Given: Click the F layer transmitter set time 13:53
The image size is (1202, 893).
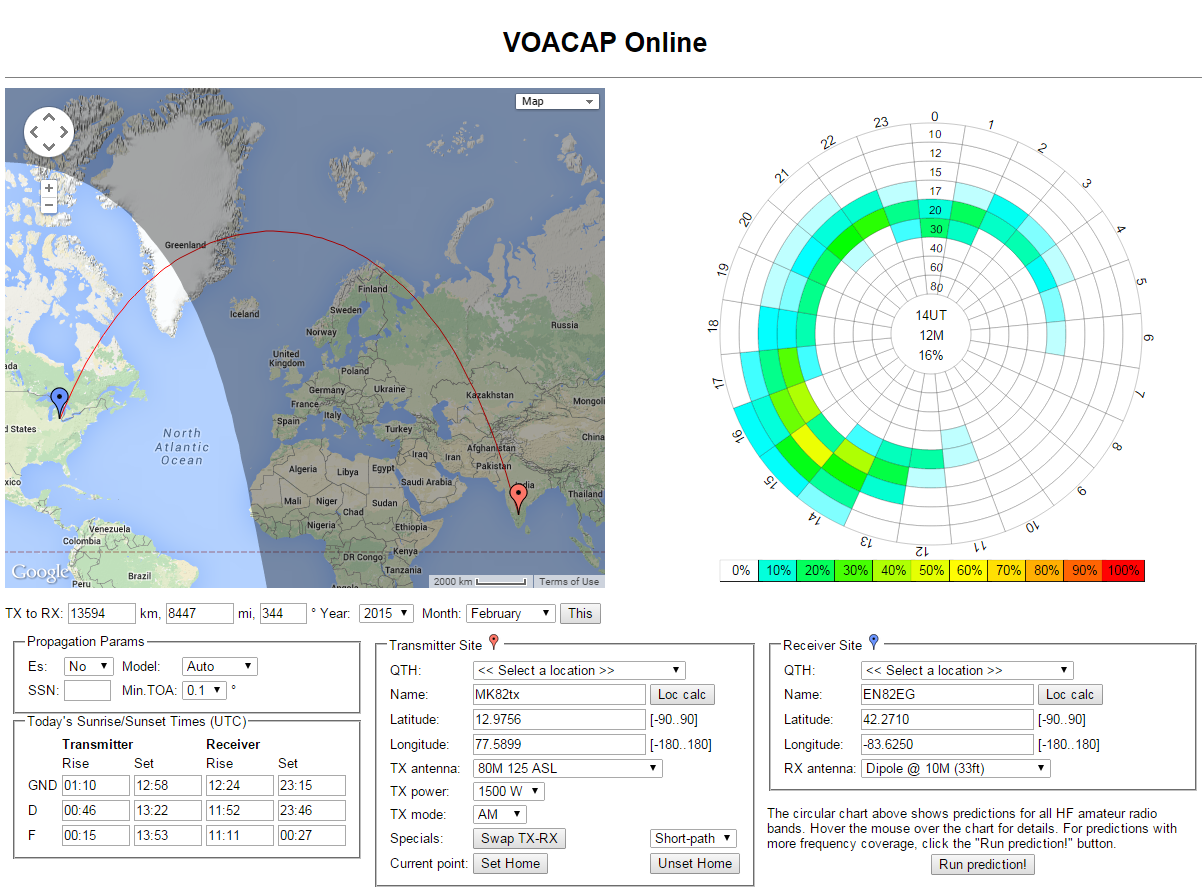Looking at the screenshot, I should click(167, 835).
